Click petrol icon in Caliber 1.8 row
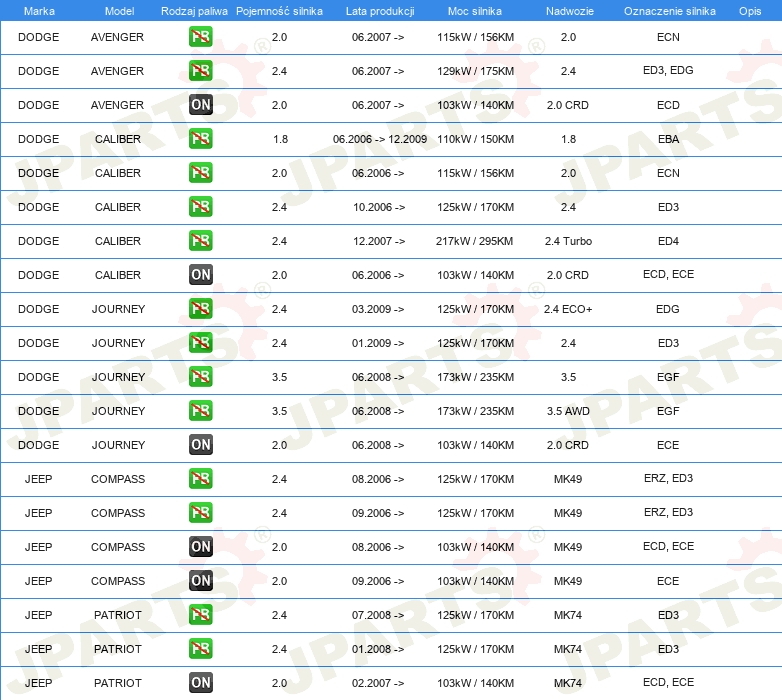The width and height of the screenshot is (782, 700). tap(200, 139)
